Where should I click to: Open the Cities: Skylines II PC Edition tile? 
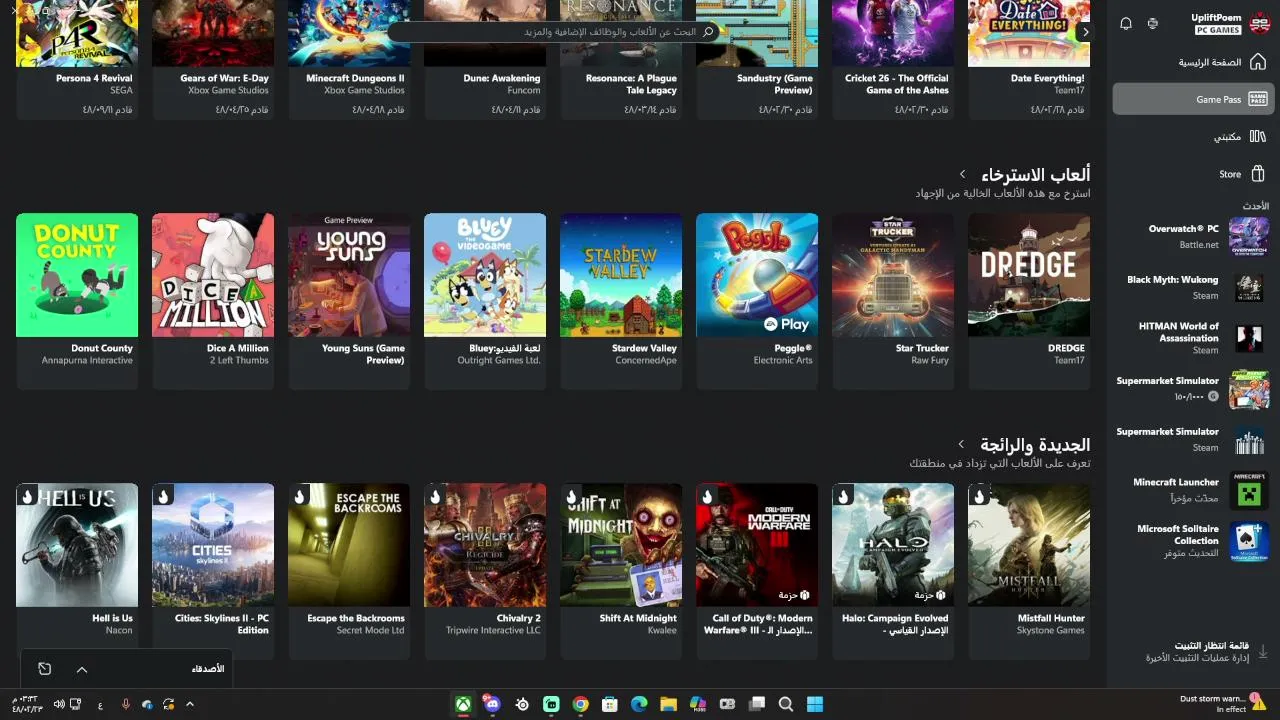pyautogui.click(x=213, y=571)
